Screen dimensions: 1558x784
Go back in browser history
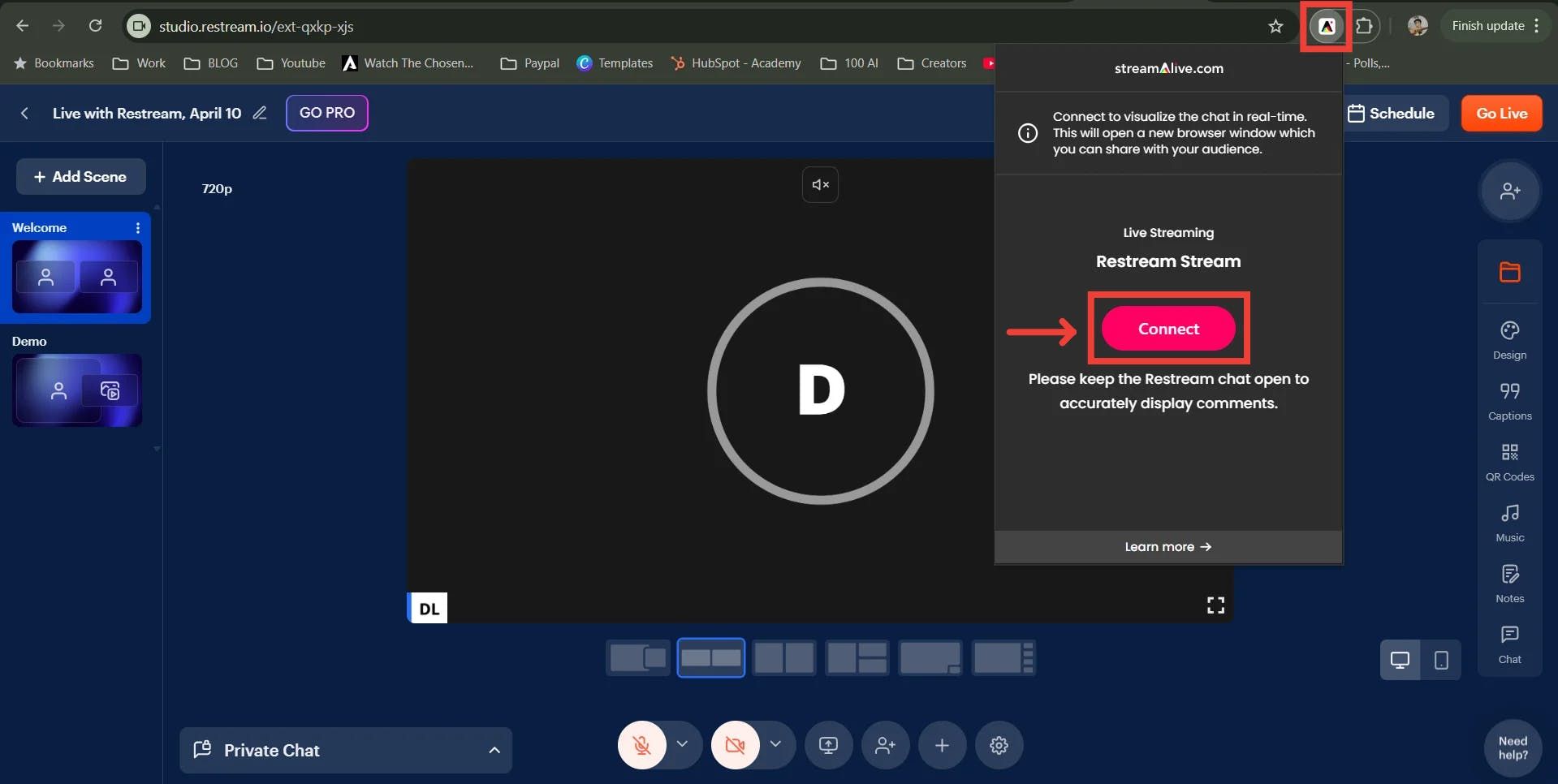[x=23, y=26]
